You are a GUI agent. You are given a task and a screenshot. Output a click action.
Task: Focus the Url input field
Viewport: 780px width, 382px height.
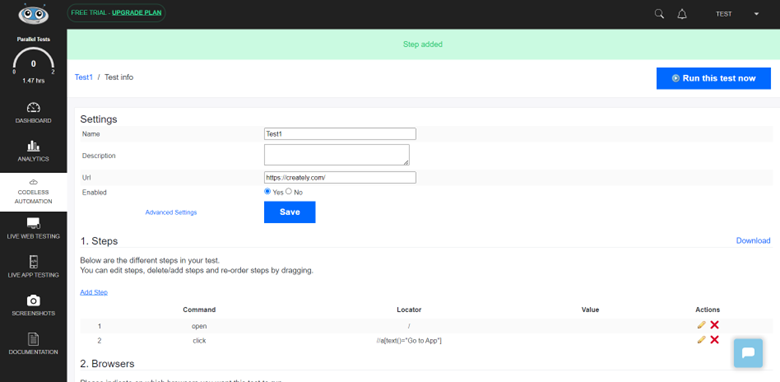click(340, 178)
